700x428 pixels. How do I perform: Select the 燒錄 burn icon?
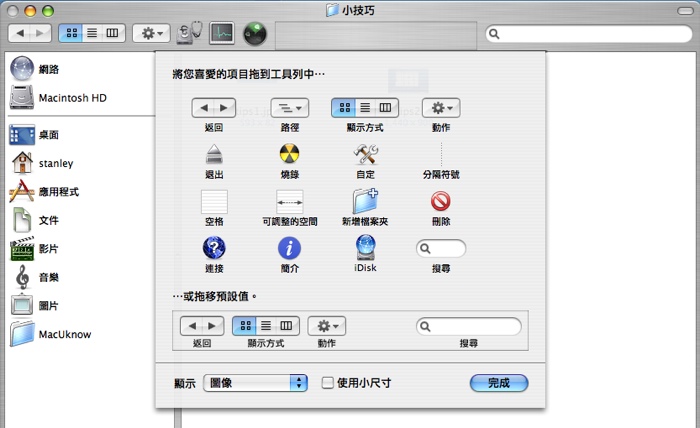point(289,154)
